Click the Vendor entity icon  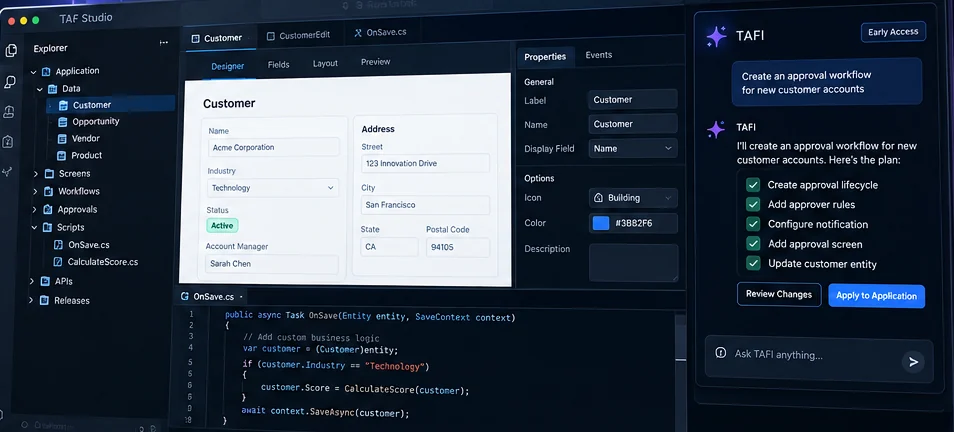point(61,139)
